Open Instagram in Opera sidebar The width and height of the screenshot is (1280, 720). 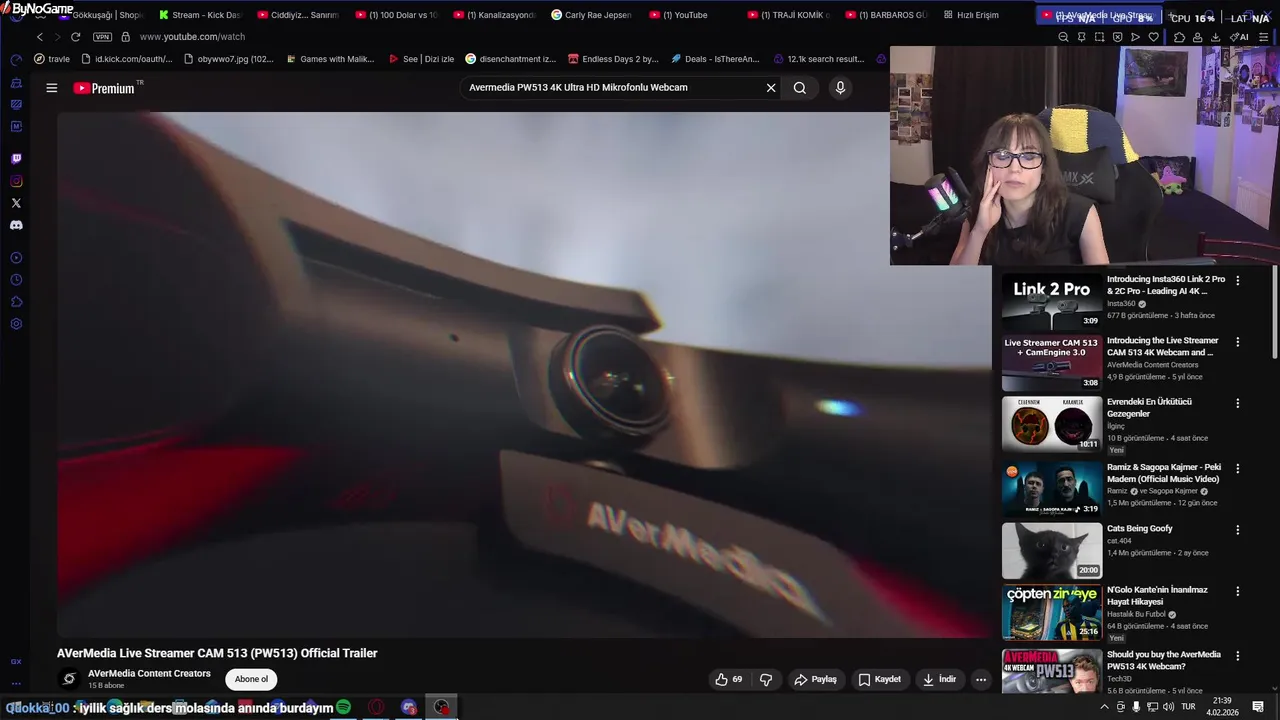[x=16, y=181]
